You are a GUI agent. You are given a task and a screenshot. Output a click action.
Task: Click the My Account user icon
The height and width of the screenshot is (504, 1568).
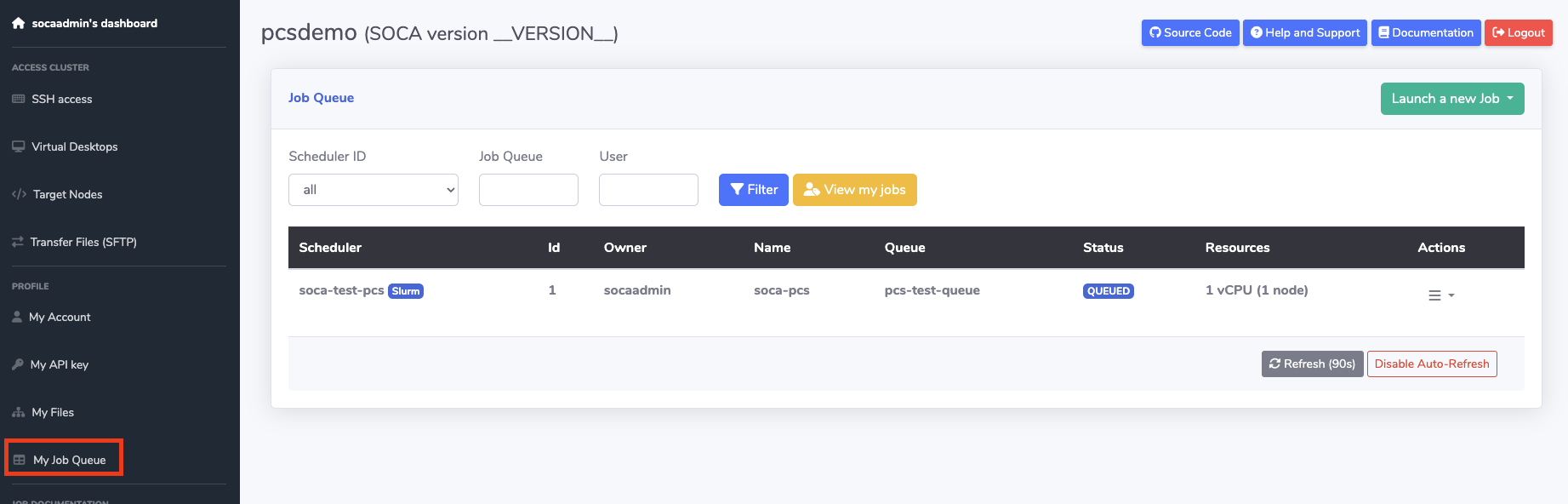17,317
